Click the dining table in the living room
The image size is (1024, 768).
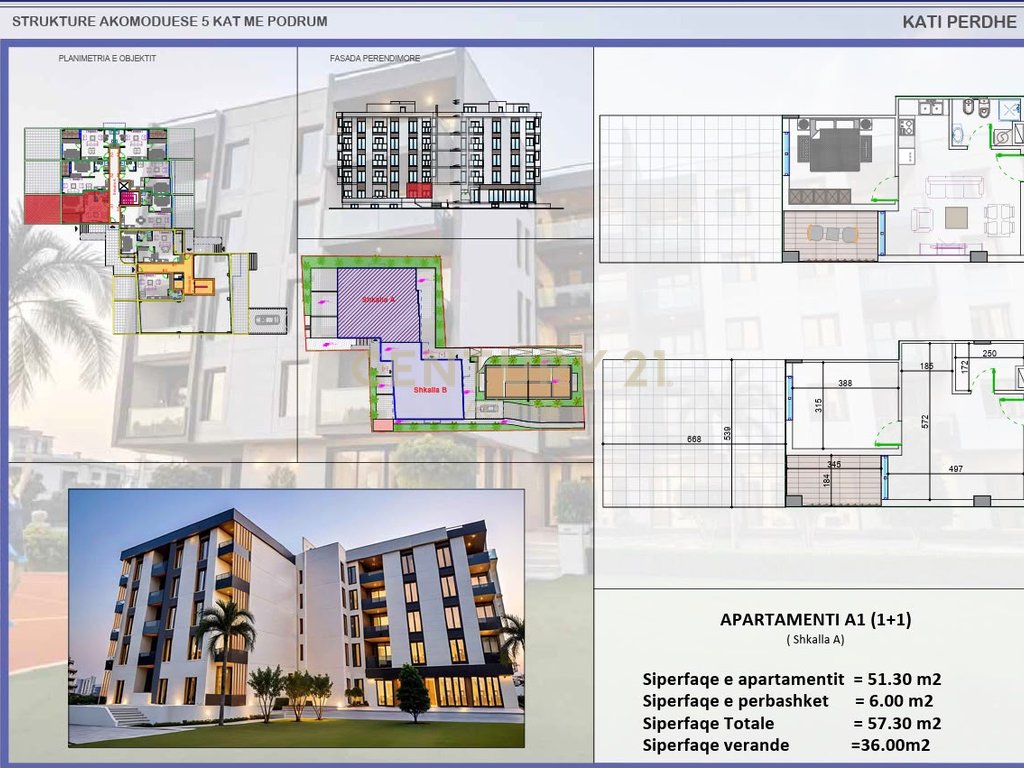click(x=999, y=220)
